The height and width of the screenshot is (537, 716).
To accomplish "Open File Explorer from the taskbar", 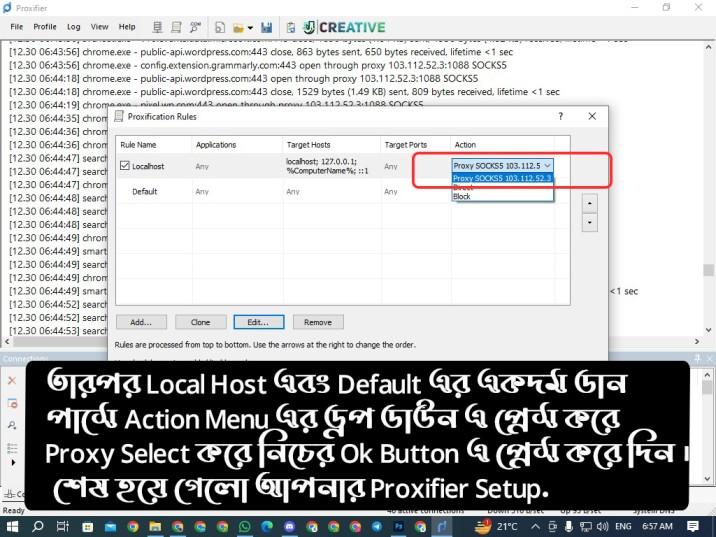I will 155,526.
